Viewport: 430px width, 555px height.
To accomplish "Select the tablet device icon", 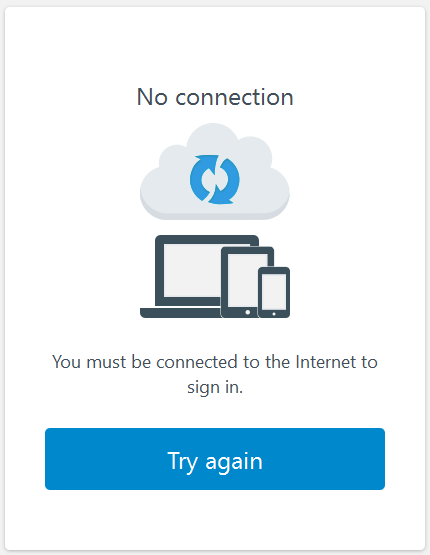I will point(247,282).
